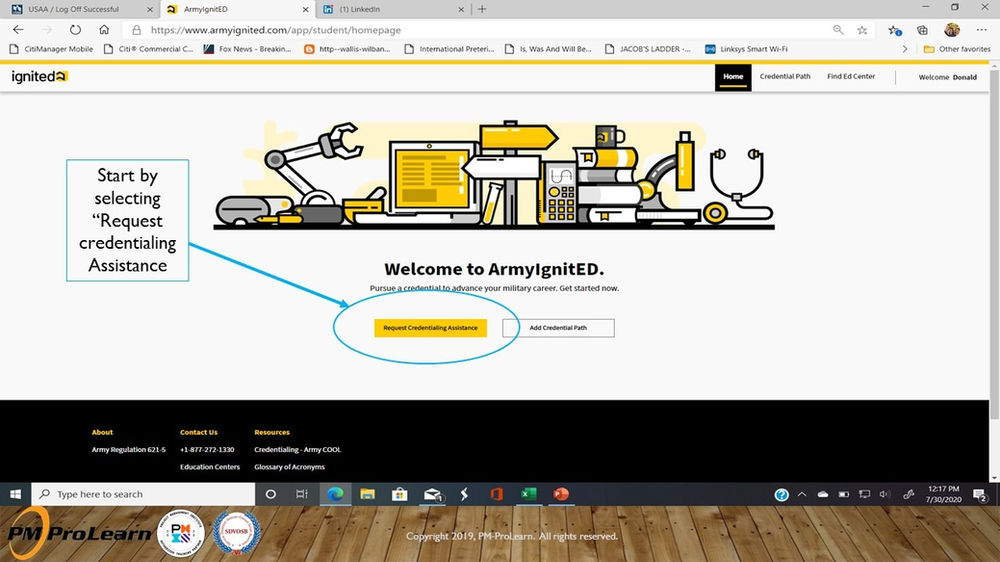This screenshot has width=1000, height=562.
Task: Open Microsoft Edge from taskbar
Action: point(335,494)
